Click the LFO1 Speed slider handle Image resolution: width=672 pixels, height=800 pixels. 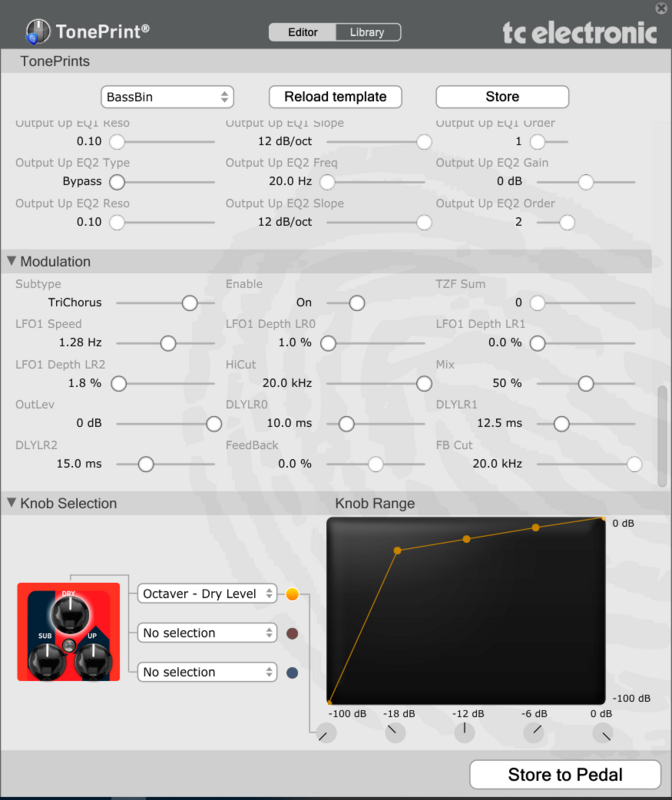pos(168,343)
